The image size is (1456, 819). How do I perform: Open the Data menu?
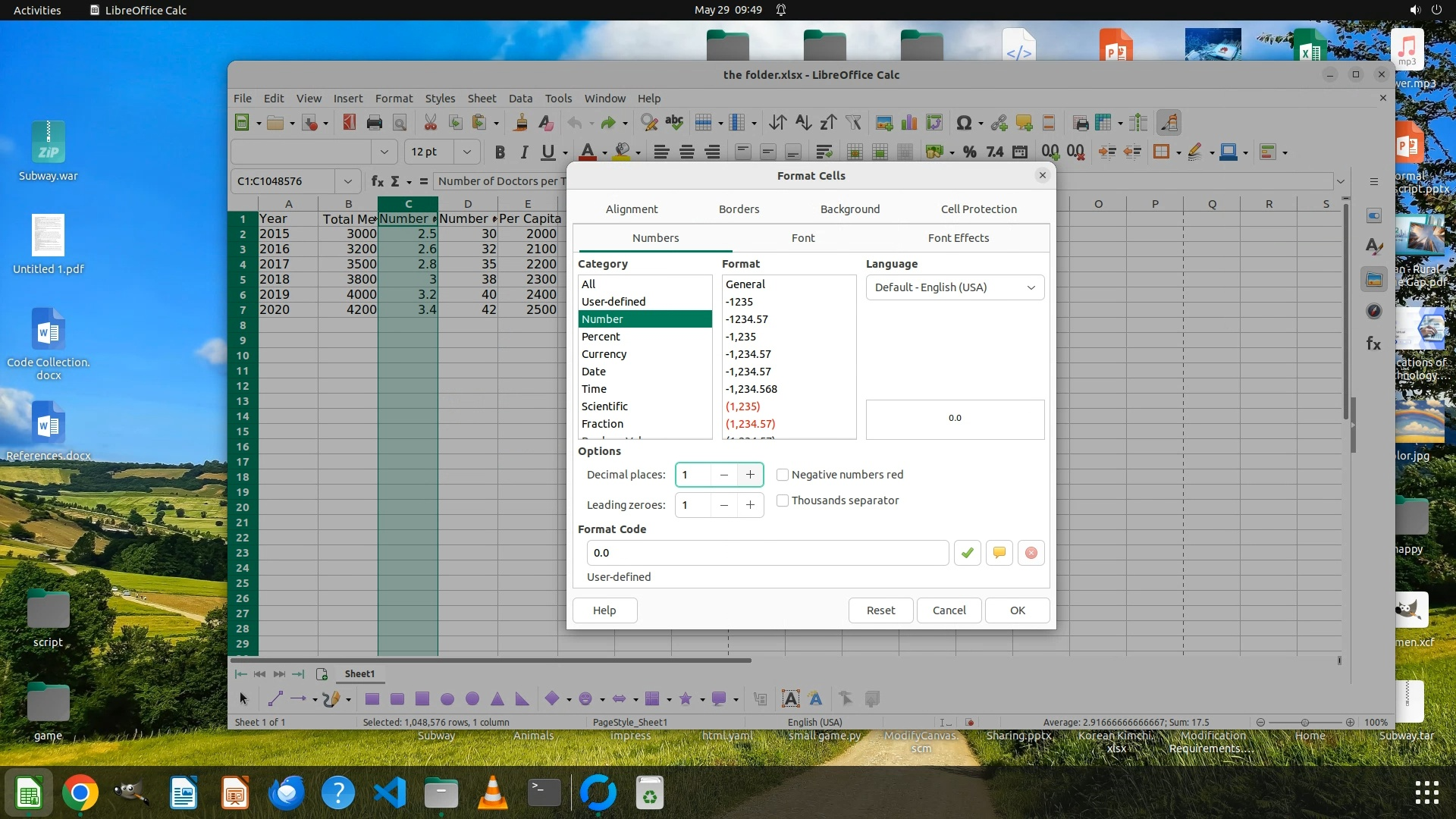click(519, 99)
